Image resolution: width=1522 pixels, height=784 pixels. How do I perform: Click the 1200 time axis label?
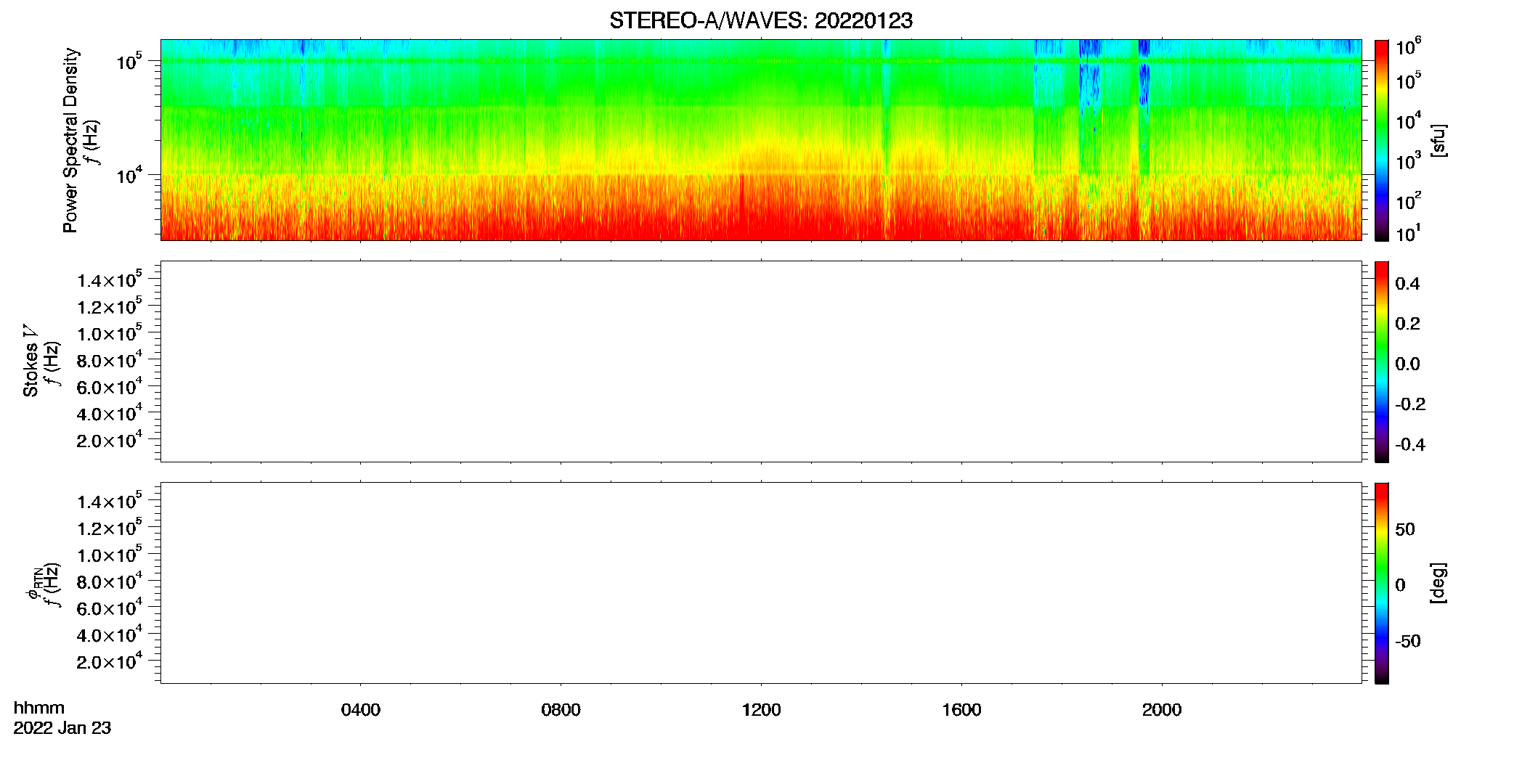762,710
